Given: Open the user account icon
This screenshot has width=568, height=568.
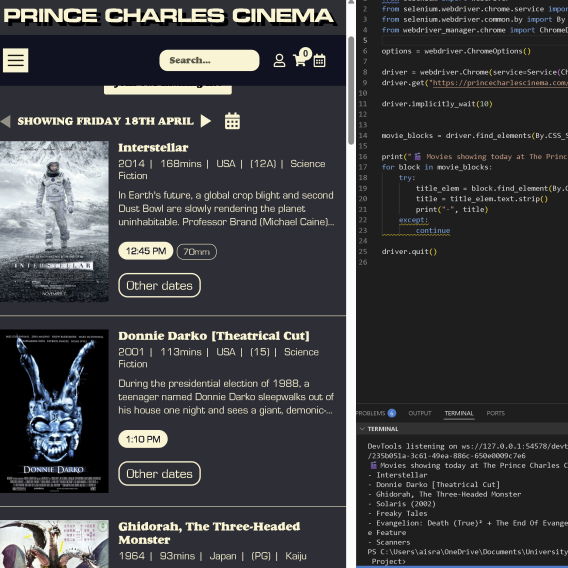Looking at the screenshot, I should click(x=279, y=60).
